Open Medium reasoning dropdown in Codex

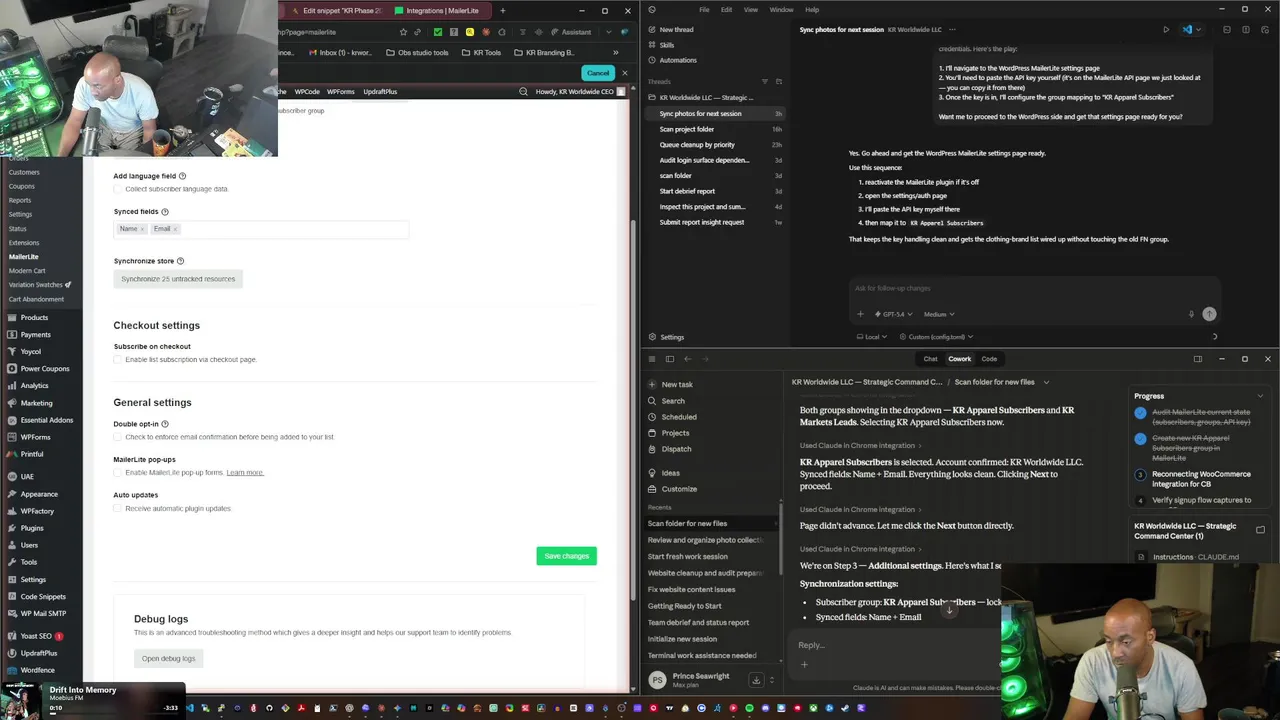939,314
